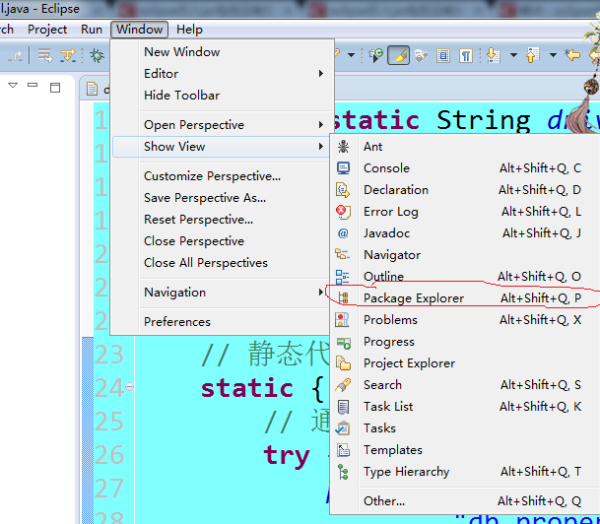Open the Outline view
This screenshot has width=600, height=524.
[383, 277]
